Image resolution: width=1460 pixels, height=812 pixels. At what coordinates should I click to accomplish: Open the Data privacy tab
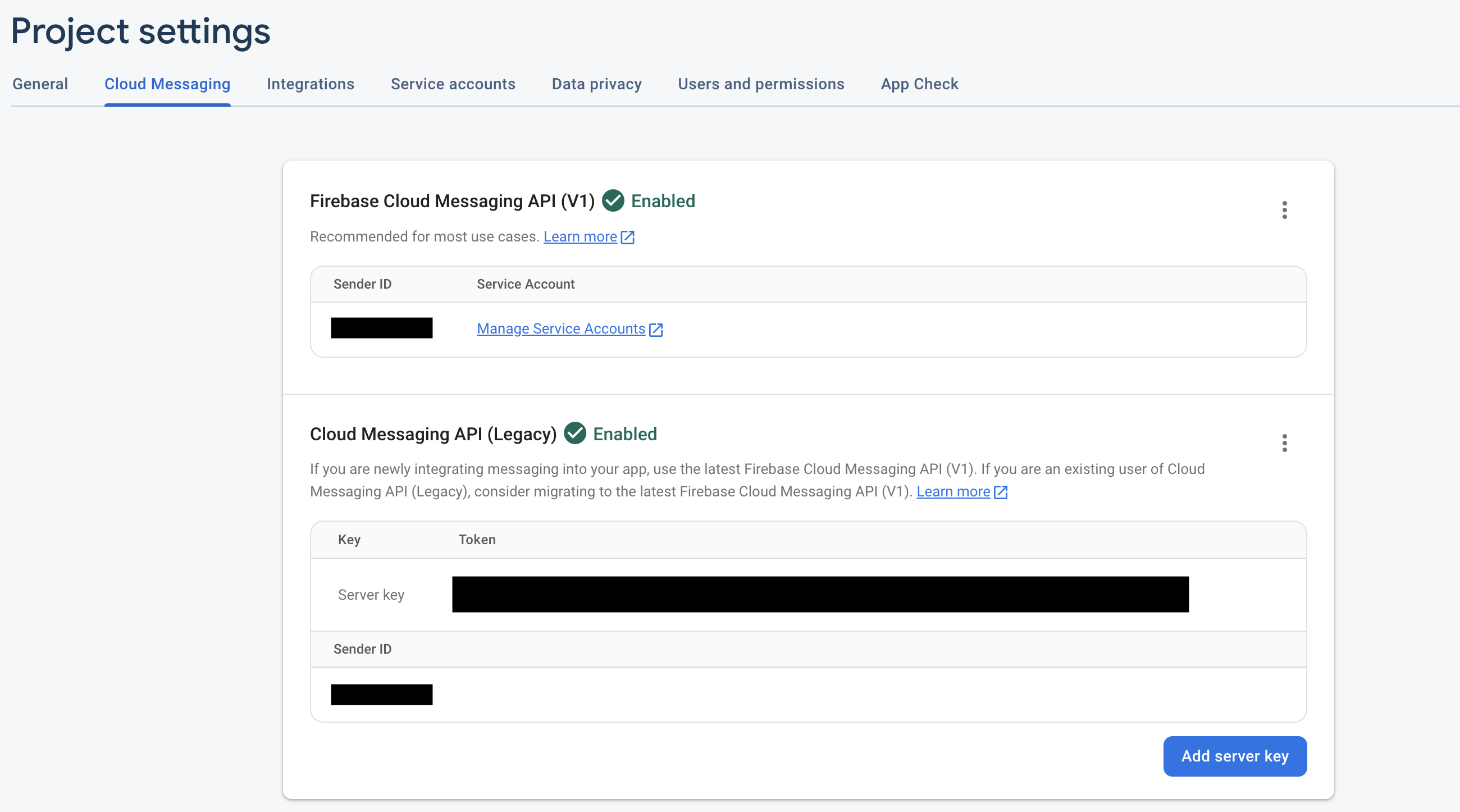(x=596, y=84)
